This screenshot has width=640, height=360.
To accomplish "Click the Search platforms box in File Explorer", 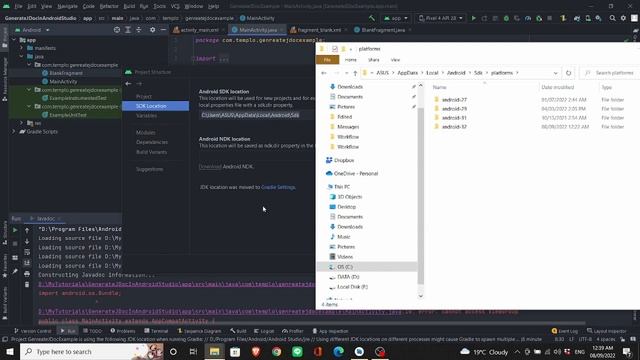I will (x=611, y=73).
